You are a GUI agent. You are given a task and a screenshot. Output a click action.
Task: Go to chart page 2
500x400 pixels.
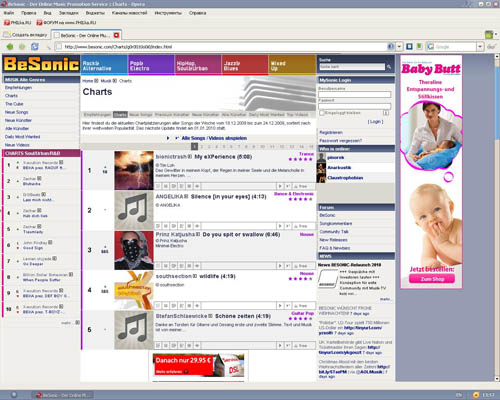tap(202, 147)
